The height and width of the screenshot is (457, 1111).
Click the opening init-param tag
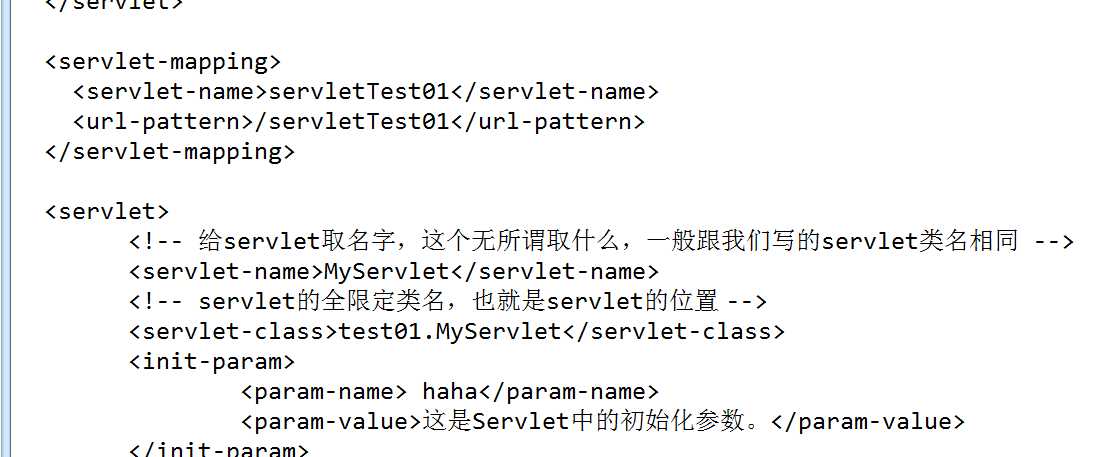click(212, 361)
